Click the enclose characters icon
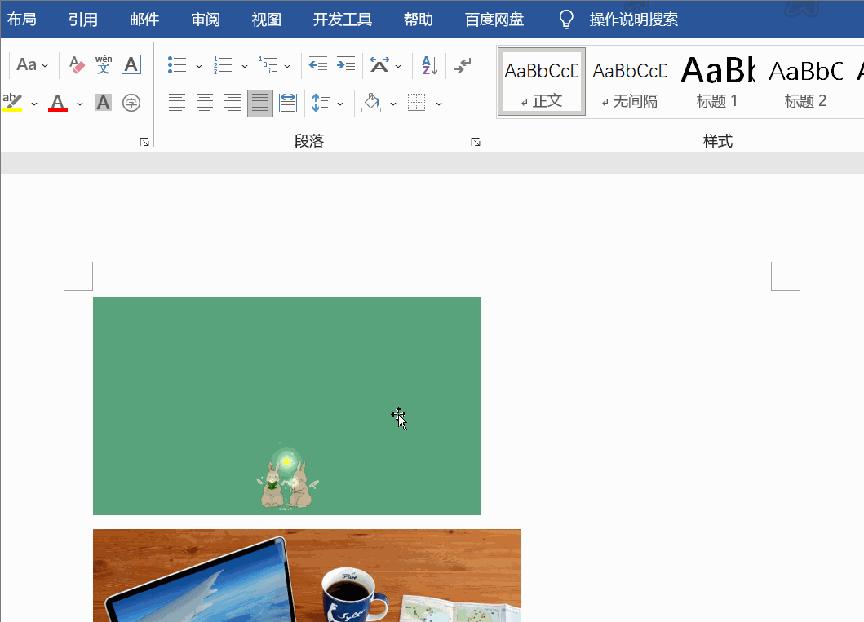The height and width of the screenshot is (622, 864). pos(131,103)
